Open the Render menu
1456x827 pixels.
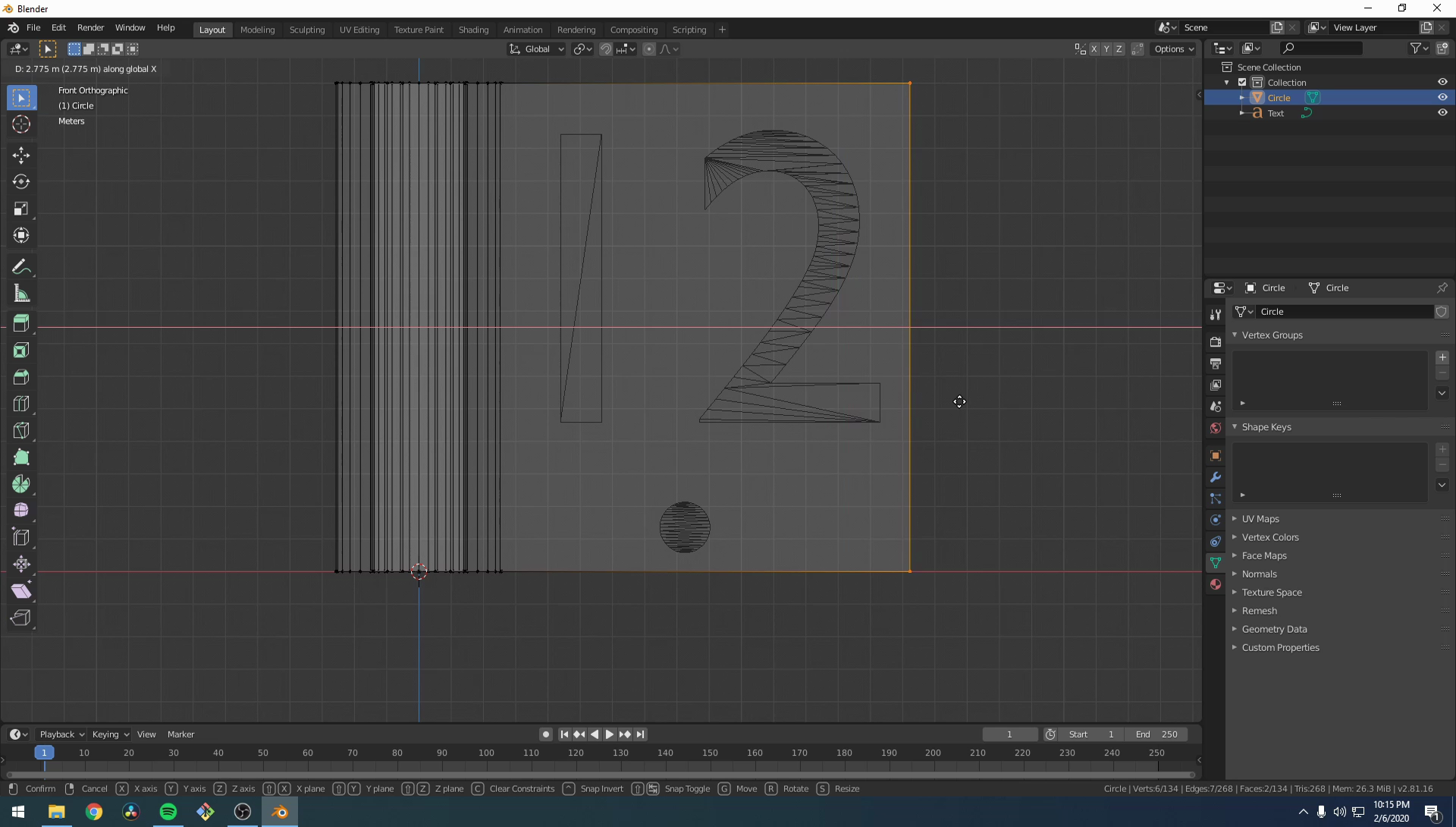click(x=90, y=27)
